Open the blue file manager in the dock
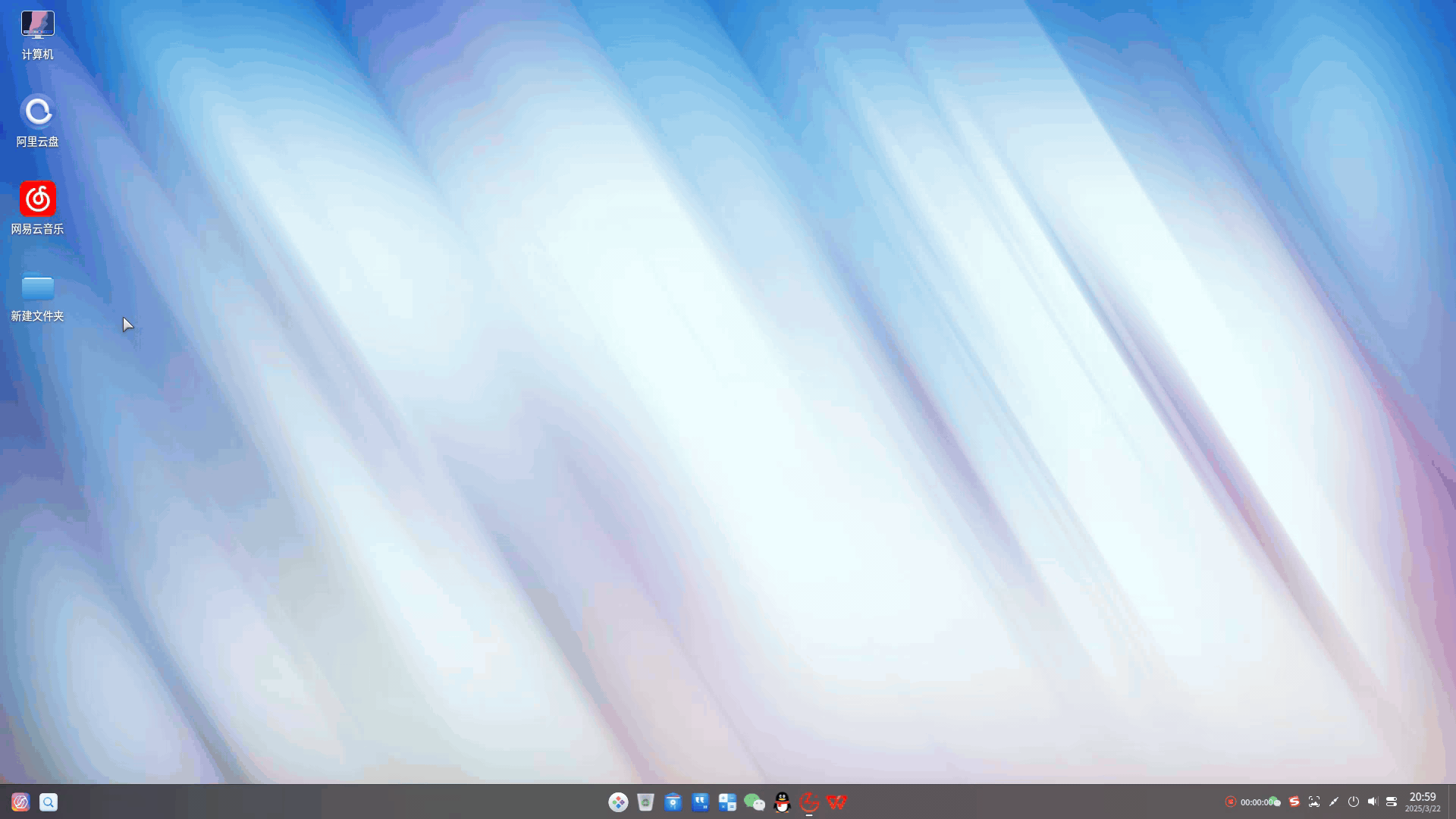This screenshot has height=819, width=1456. pyautogui.click(x=673, y=802)
